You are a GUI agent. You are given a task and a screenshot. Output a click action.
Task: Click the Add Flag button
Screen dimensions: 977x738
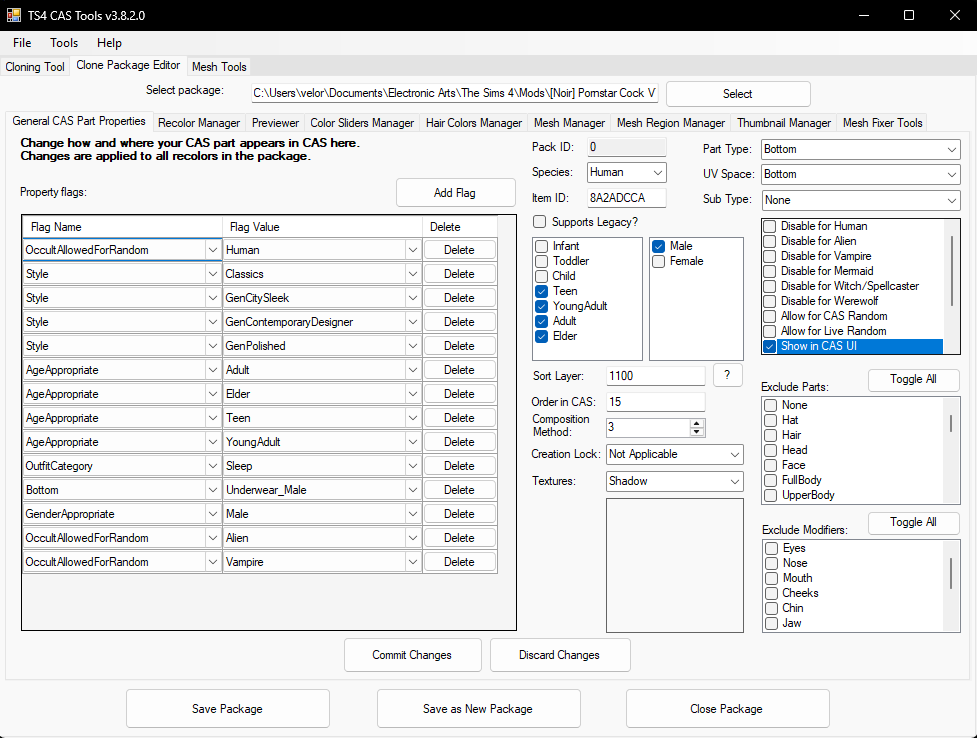[455, 193]
